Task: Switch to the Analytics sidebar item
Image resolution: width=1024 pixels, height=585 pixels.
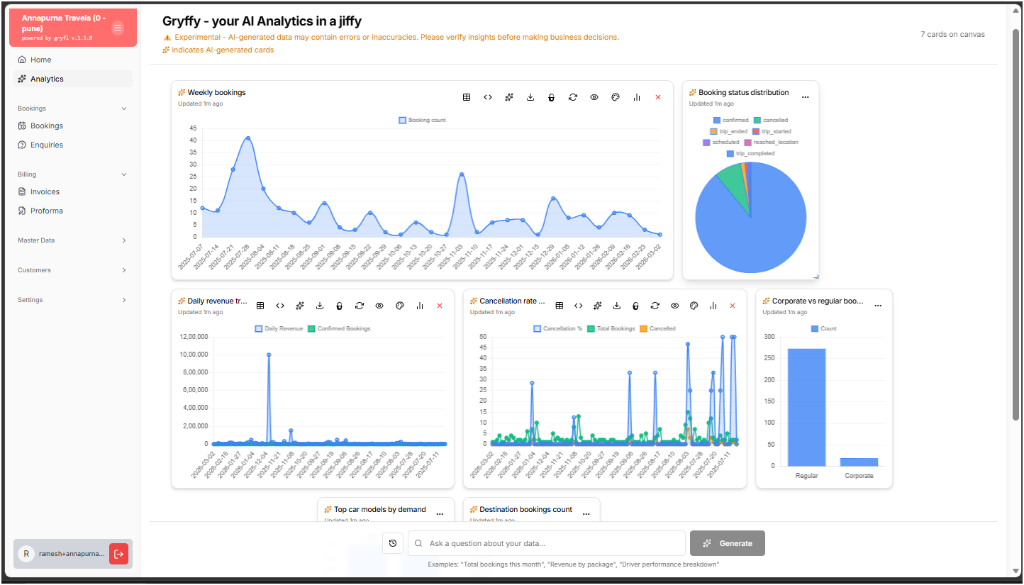Action: (x=45, y=78)
